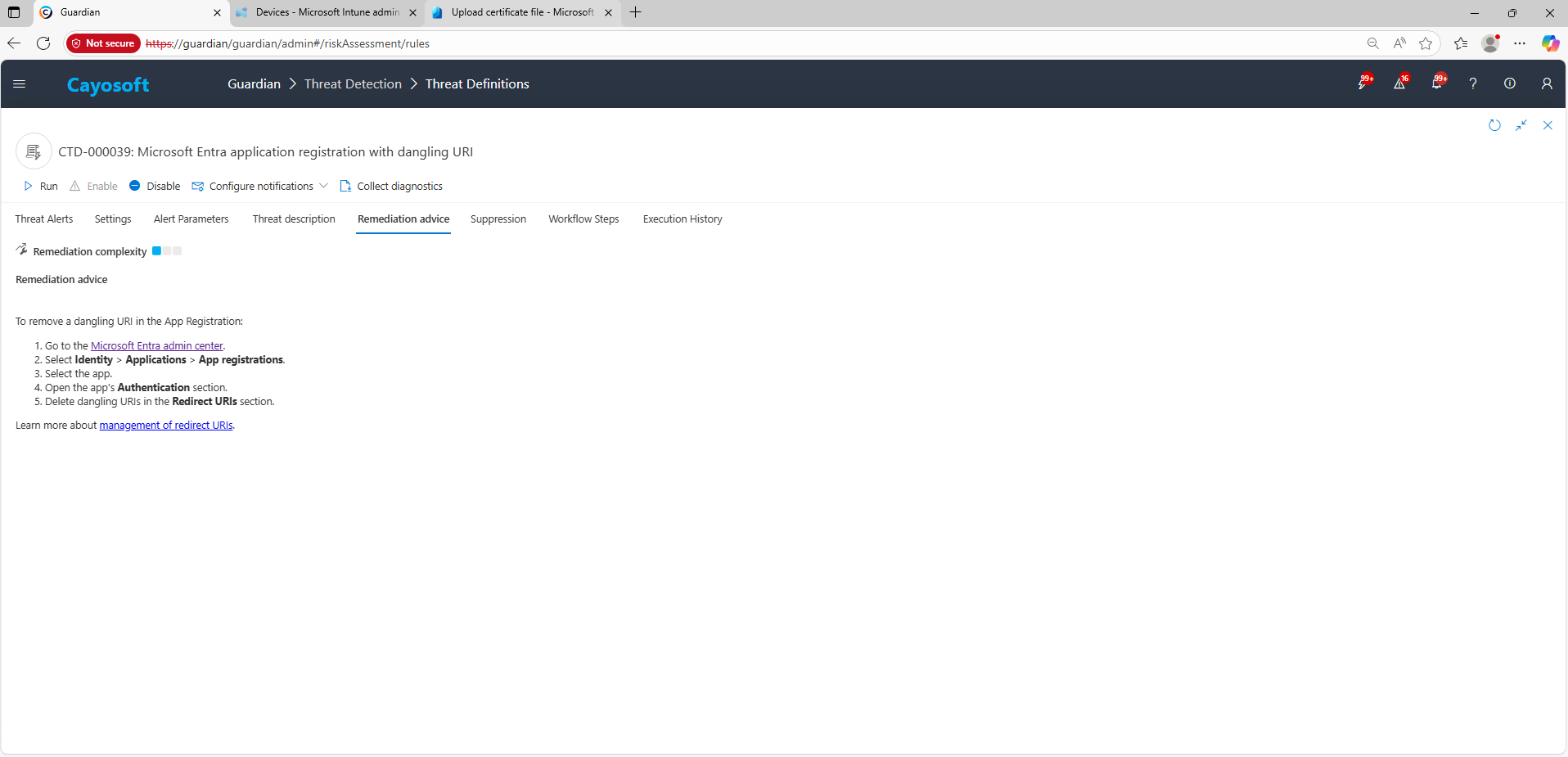Disable the threat definition rule

(x=155, y=187)
